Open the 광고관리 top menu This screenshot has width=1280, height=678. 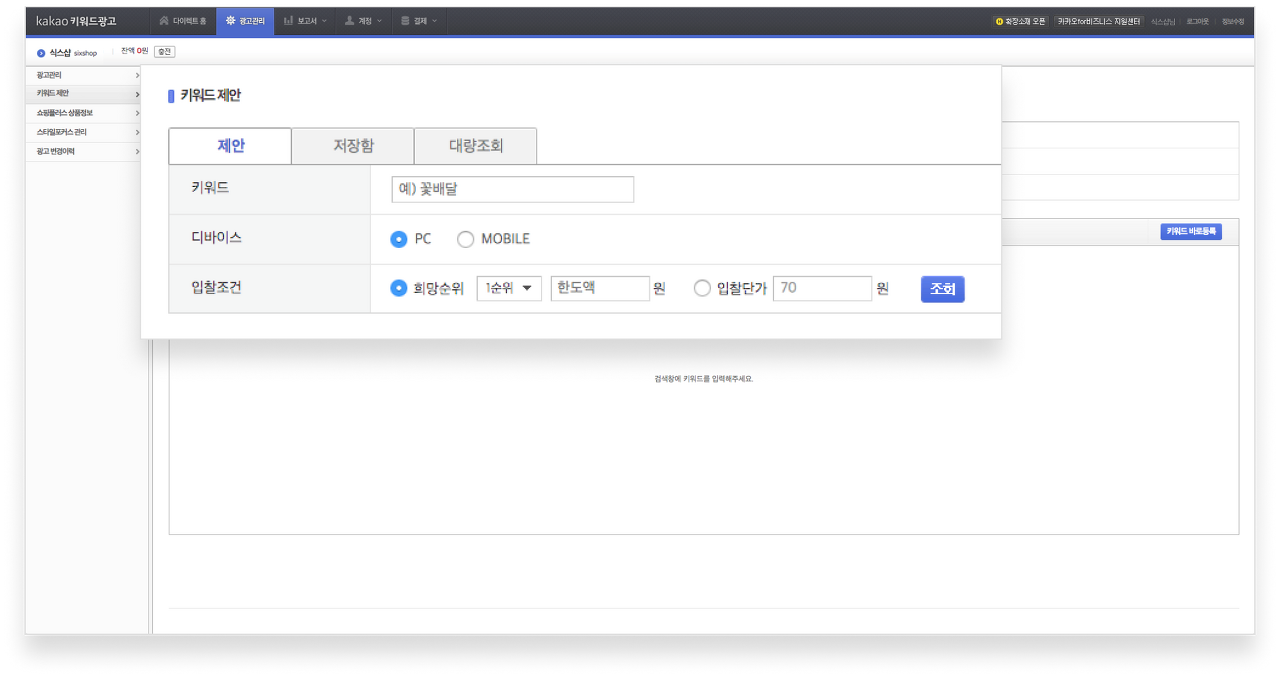(x=245, y=21)
